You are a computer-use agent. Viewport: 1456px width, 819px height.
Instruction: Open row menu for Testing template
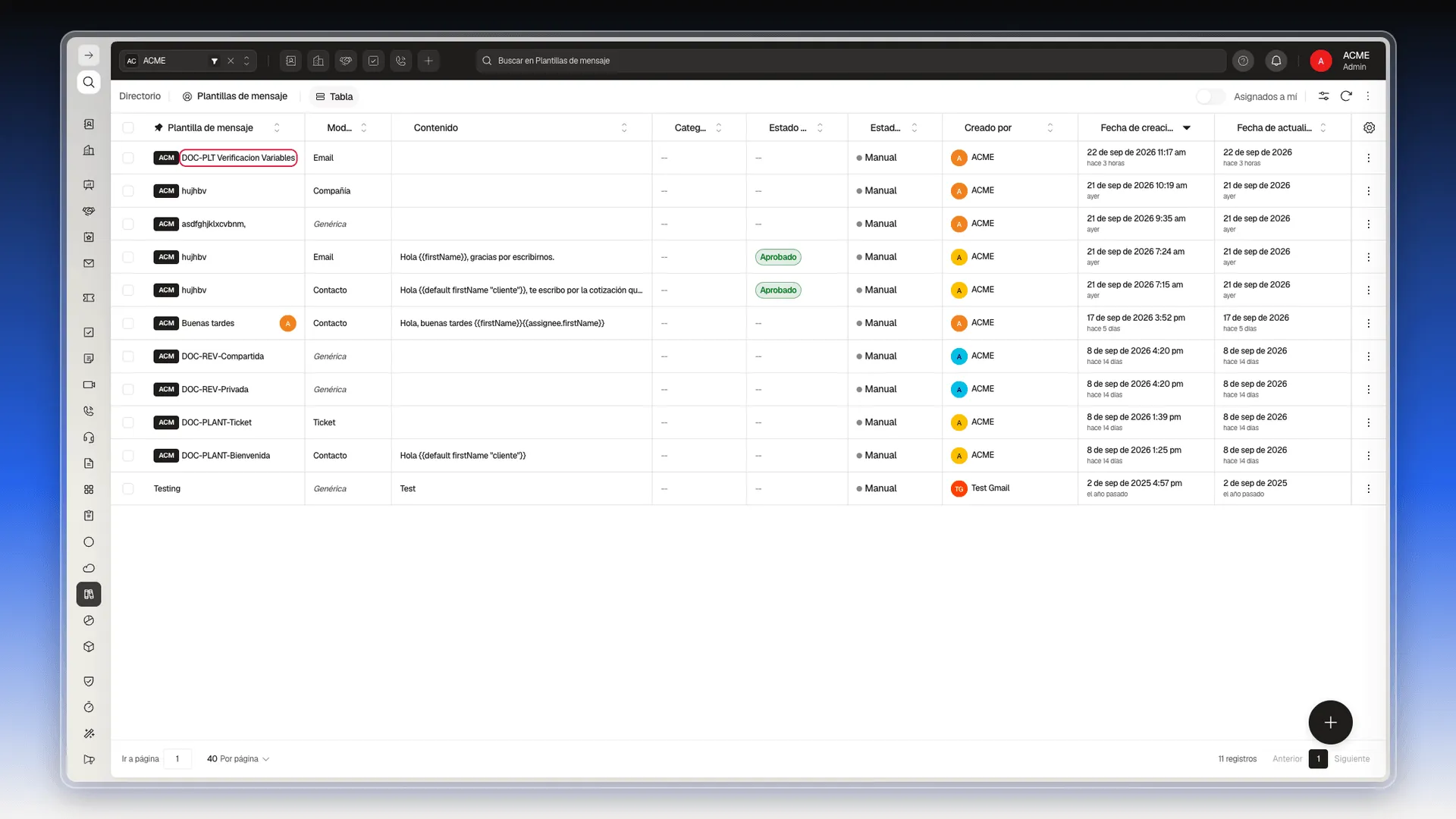click(x=1368, y=489)
